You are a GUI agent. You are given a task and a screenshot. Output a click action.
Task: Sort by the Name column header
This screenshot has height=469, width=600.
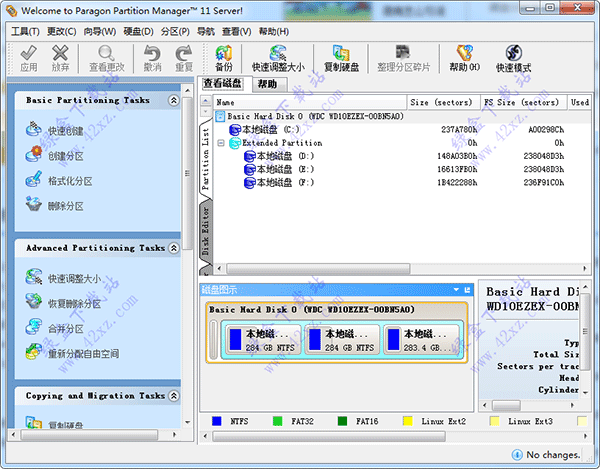point(310,103)
